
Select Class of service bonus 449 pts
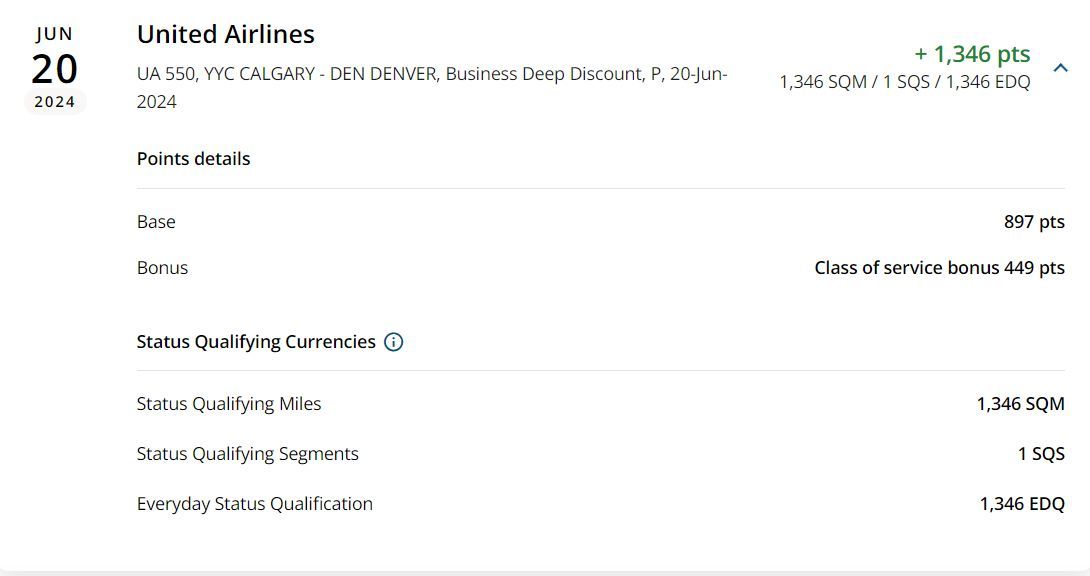[939, 268]
